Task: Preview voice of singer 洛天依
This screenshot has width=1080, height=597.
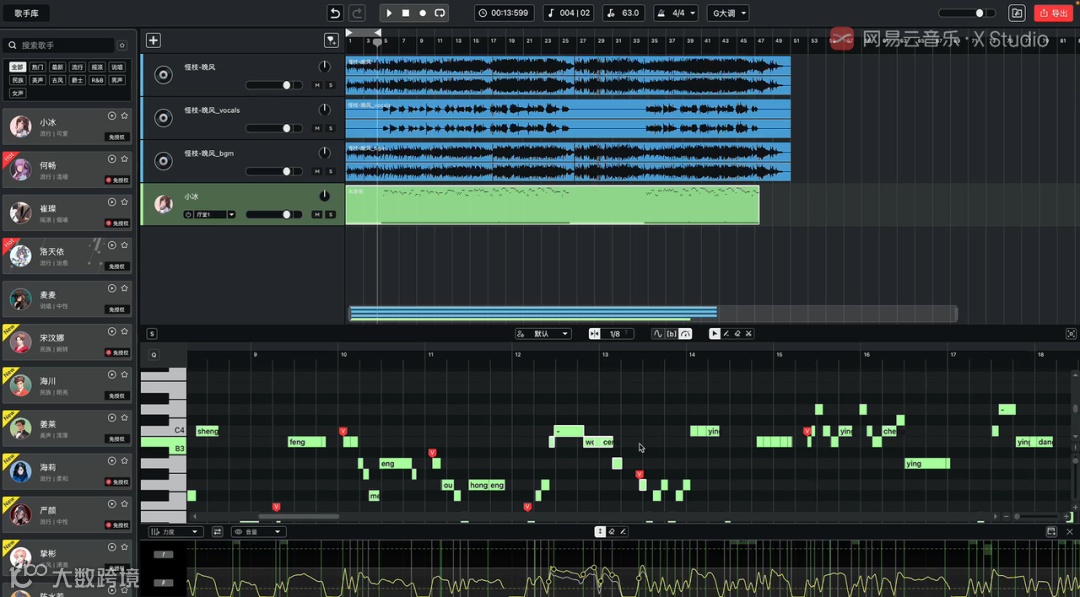Action: click(x=112, y=245)
